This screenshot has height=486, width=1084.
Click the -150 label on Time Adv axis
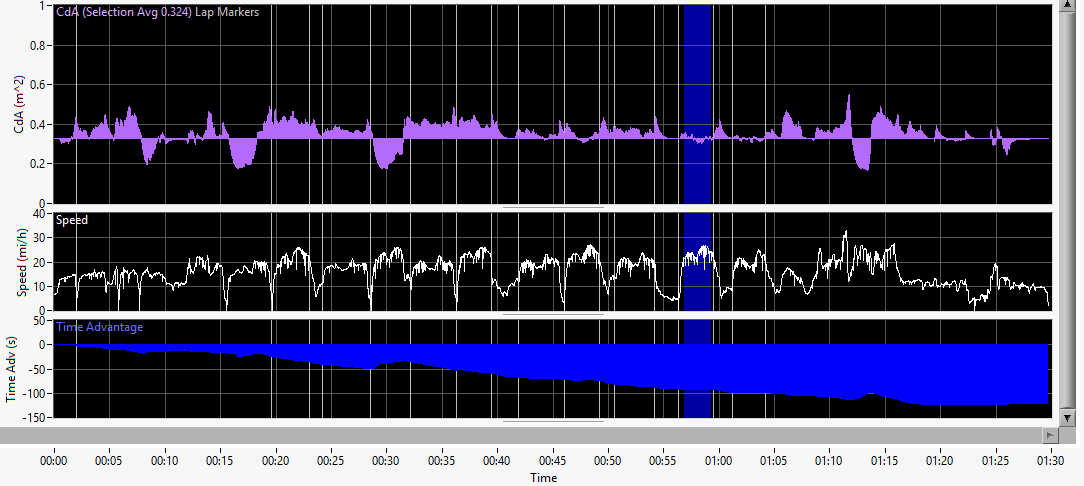click(x=33, y=418)
